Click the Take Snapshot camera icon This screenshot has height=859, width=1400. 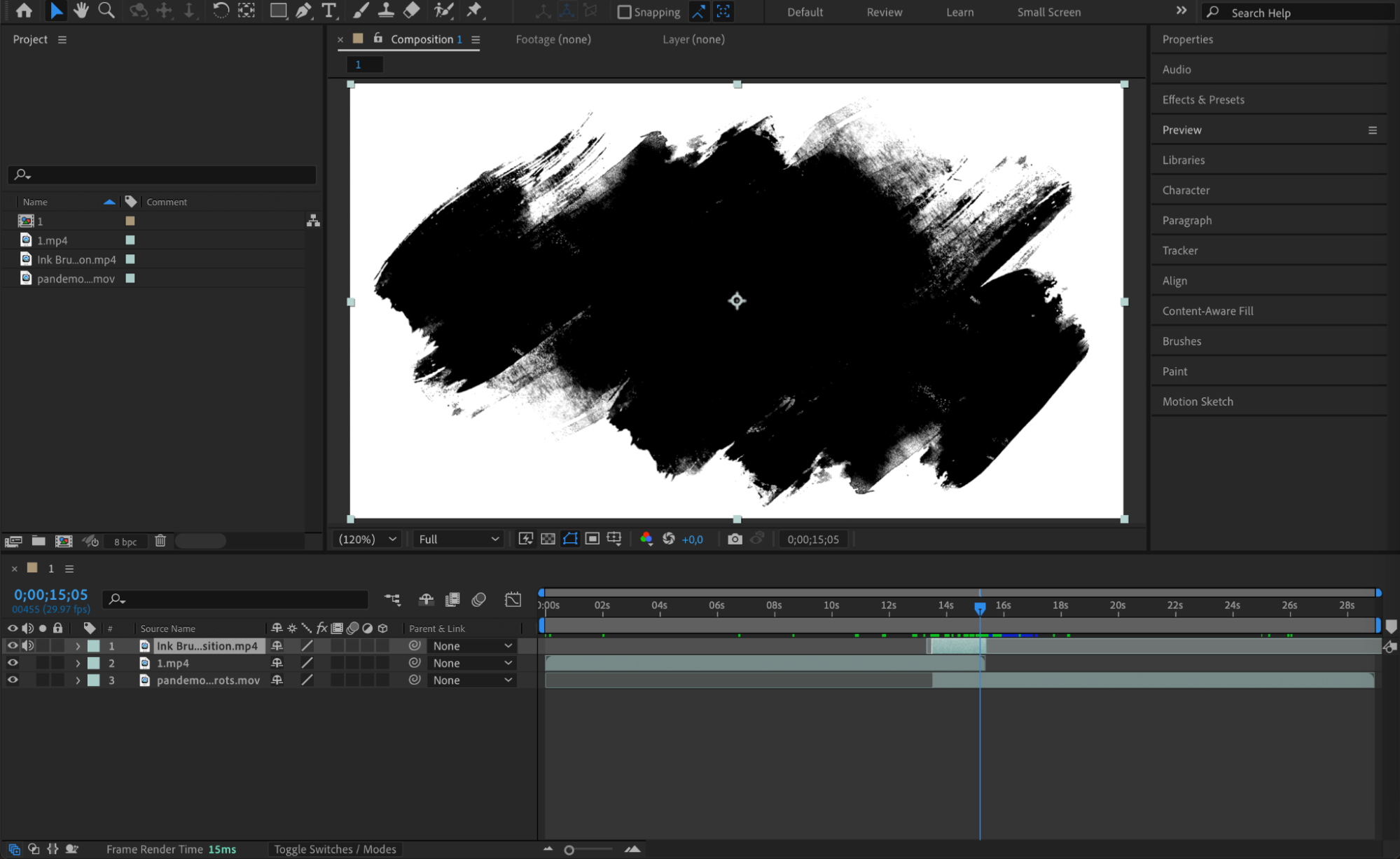click(x=734, y=539)
